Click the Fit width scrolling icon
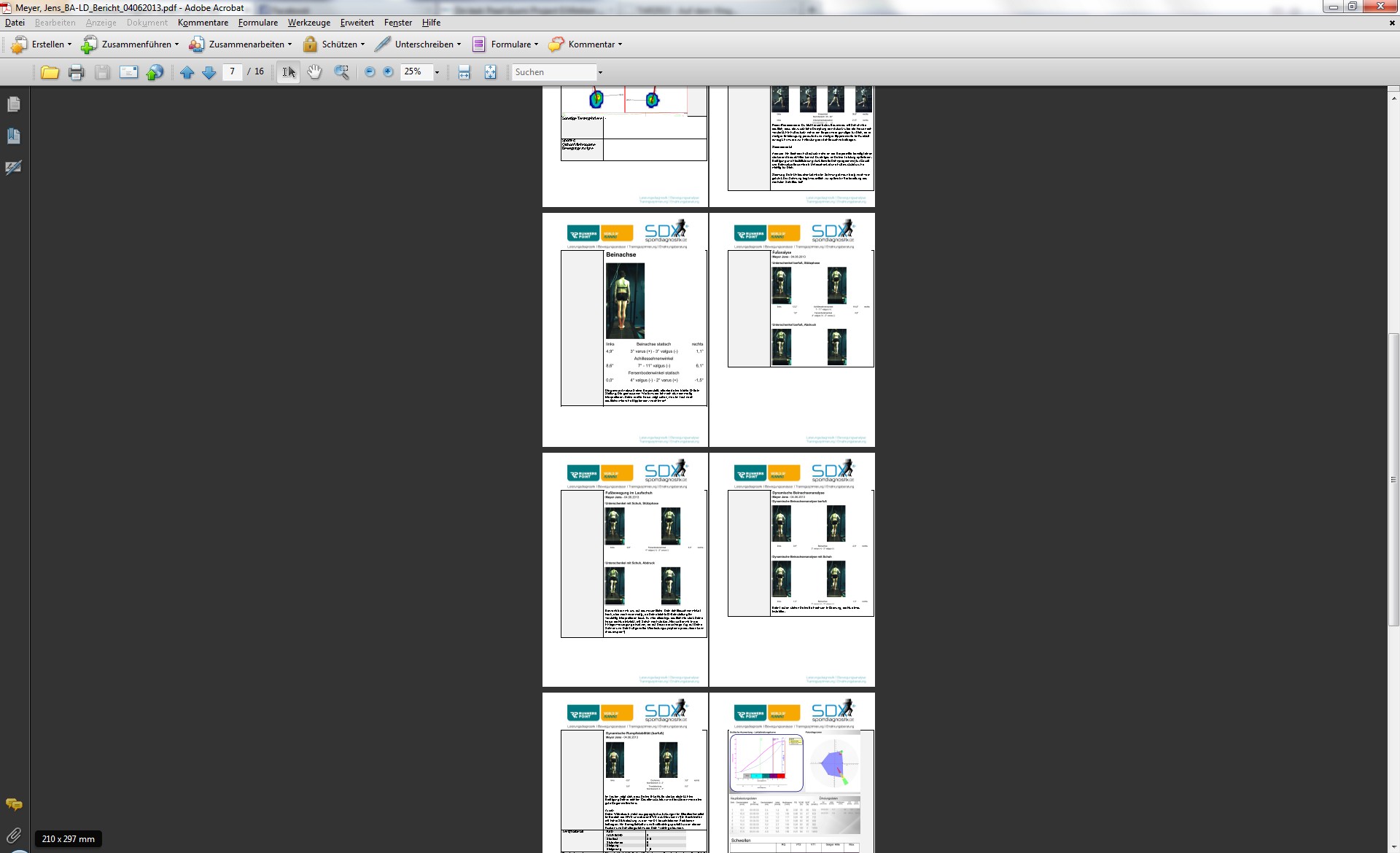 pyautogui.click(x=464, y=72)
